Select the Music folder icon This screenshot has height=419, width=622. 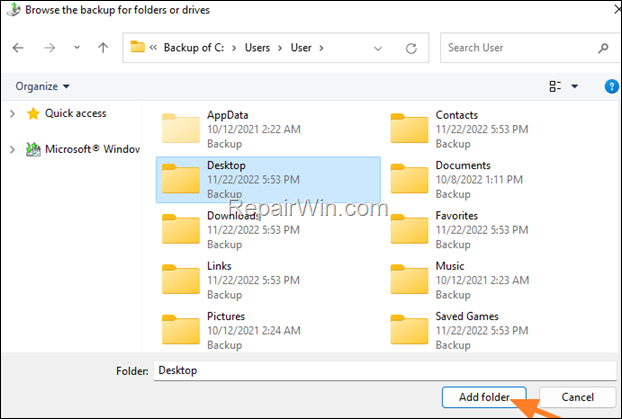click(409, 279)
